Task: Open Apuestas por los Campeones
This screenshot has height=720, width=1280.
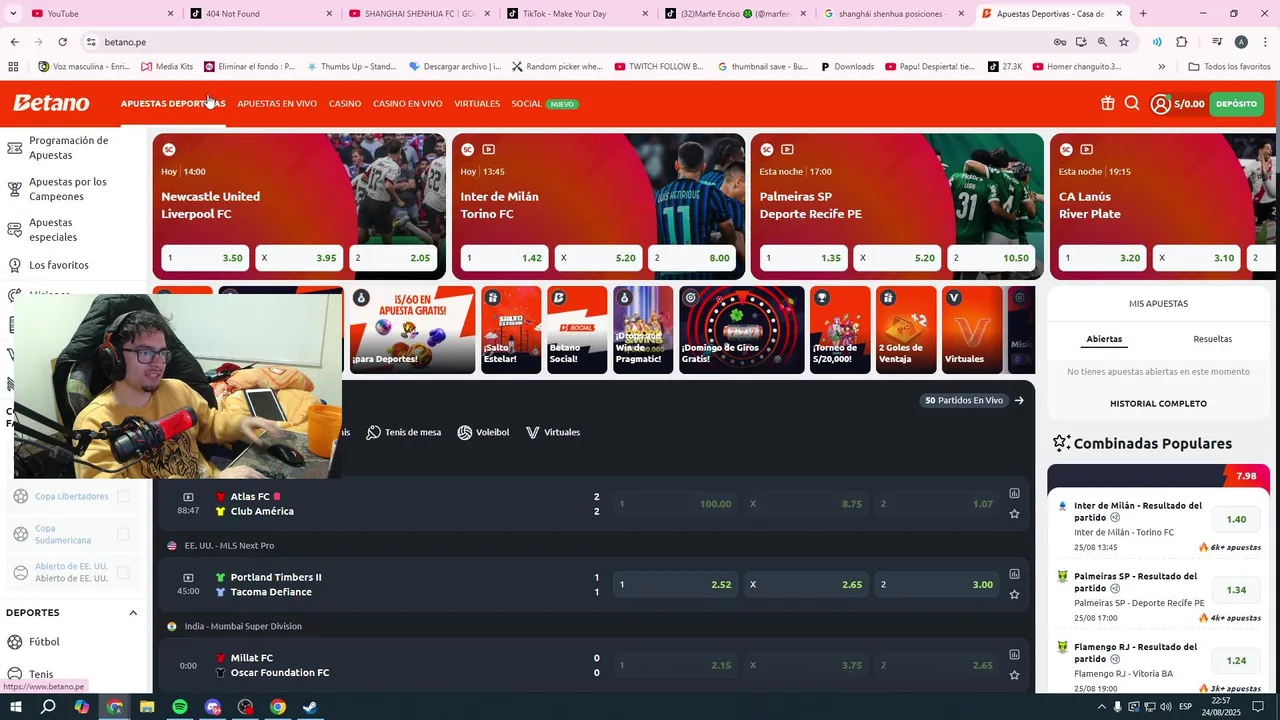Action: 68,189
